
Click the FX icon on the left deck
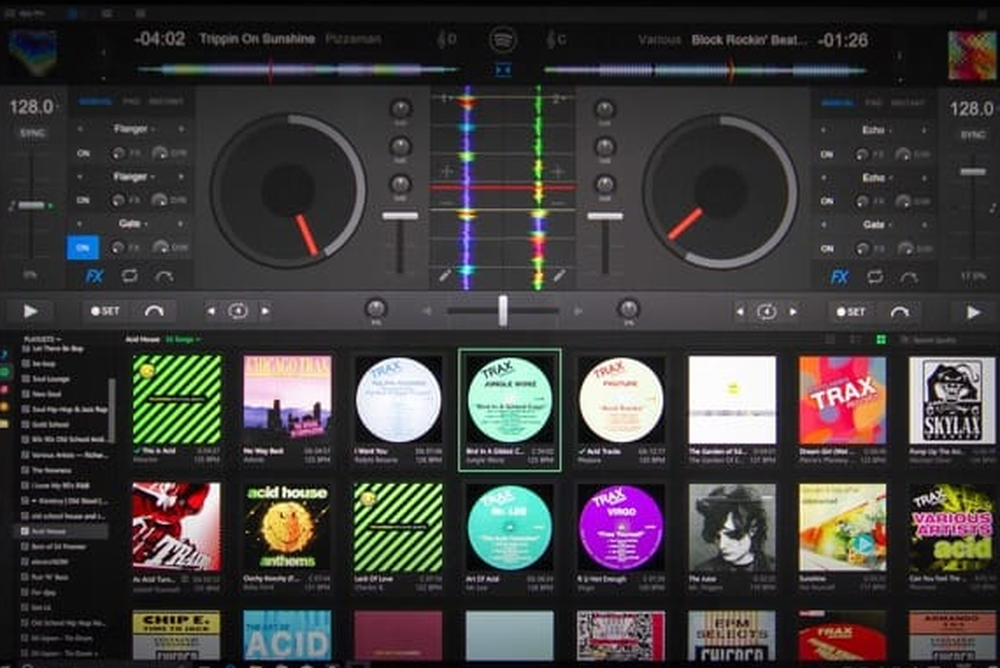(96, 276)
